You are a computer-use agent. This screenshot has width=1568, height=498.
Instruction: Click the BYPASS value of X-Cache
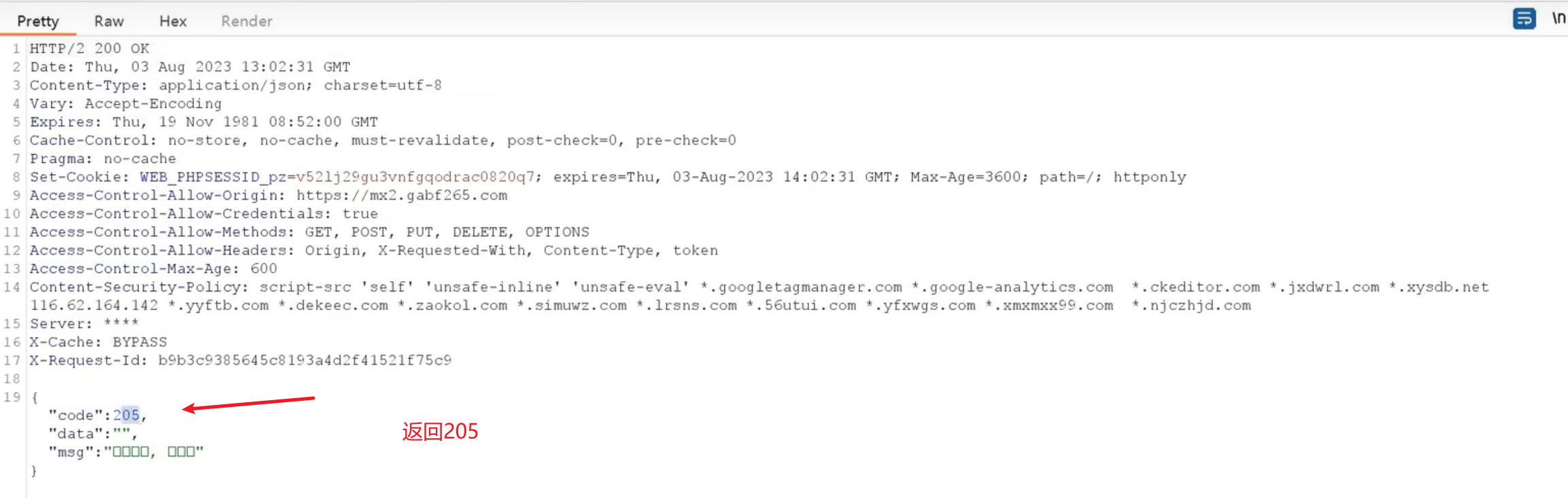139,342
